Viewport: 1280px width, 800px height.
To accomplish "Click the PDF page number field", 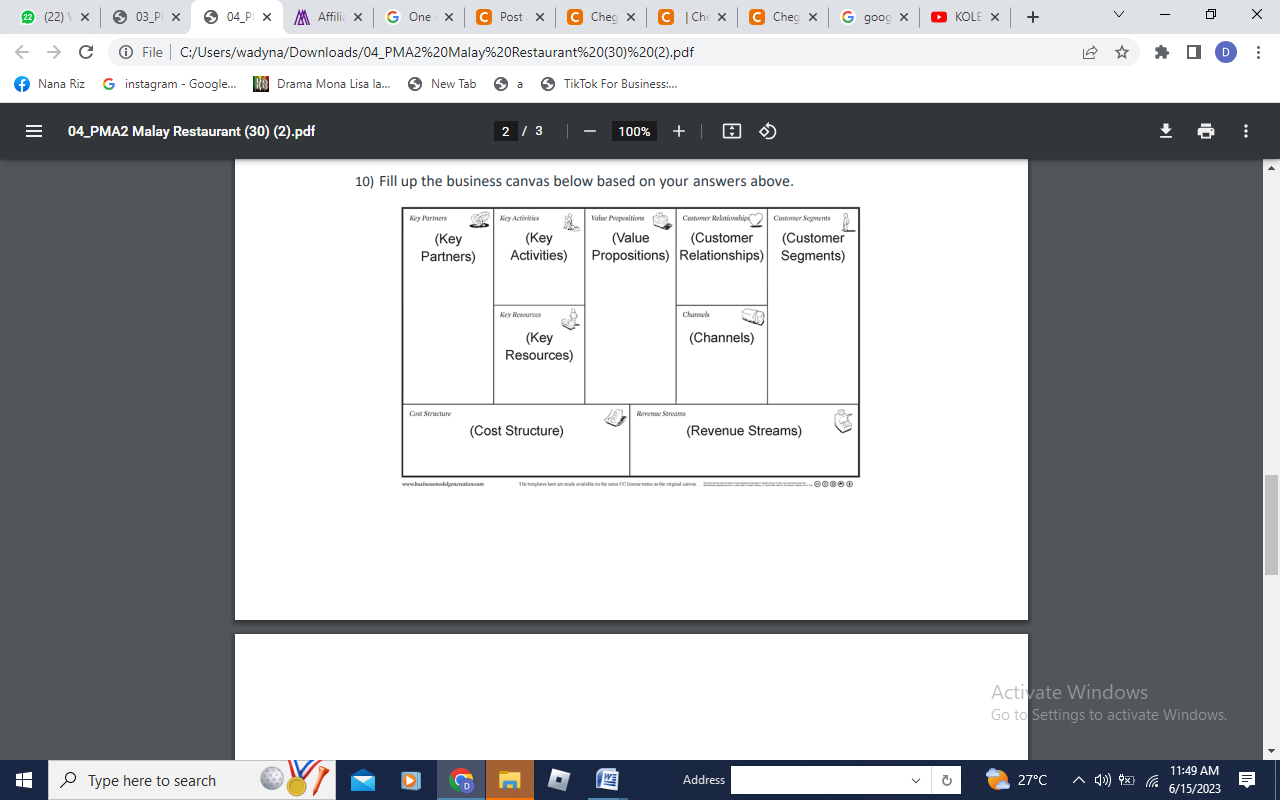I will 506,131.
